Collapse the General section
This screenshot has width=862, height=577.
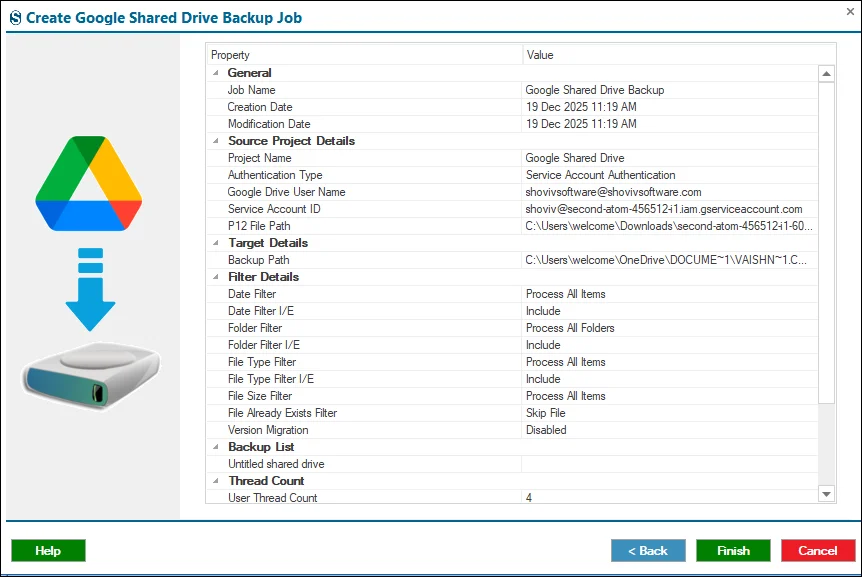click(x=216, y=73)
